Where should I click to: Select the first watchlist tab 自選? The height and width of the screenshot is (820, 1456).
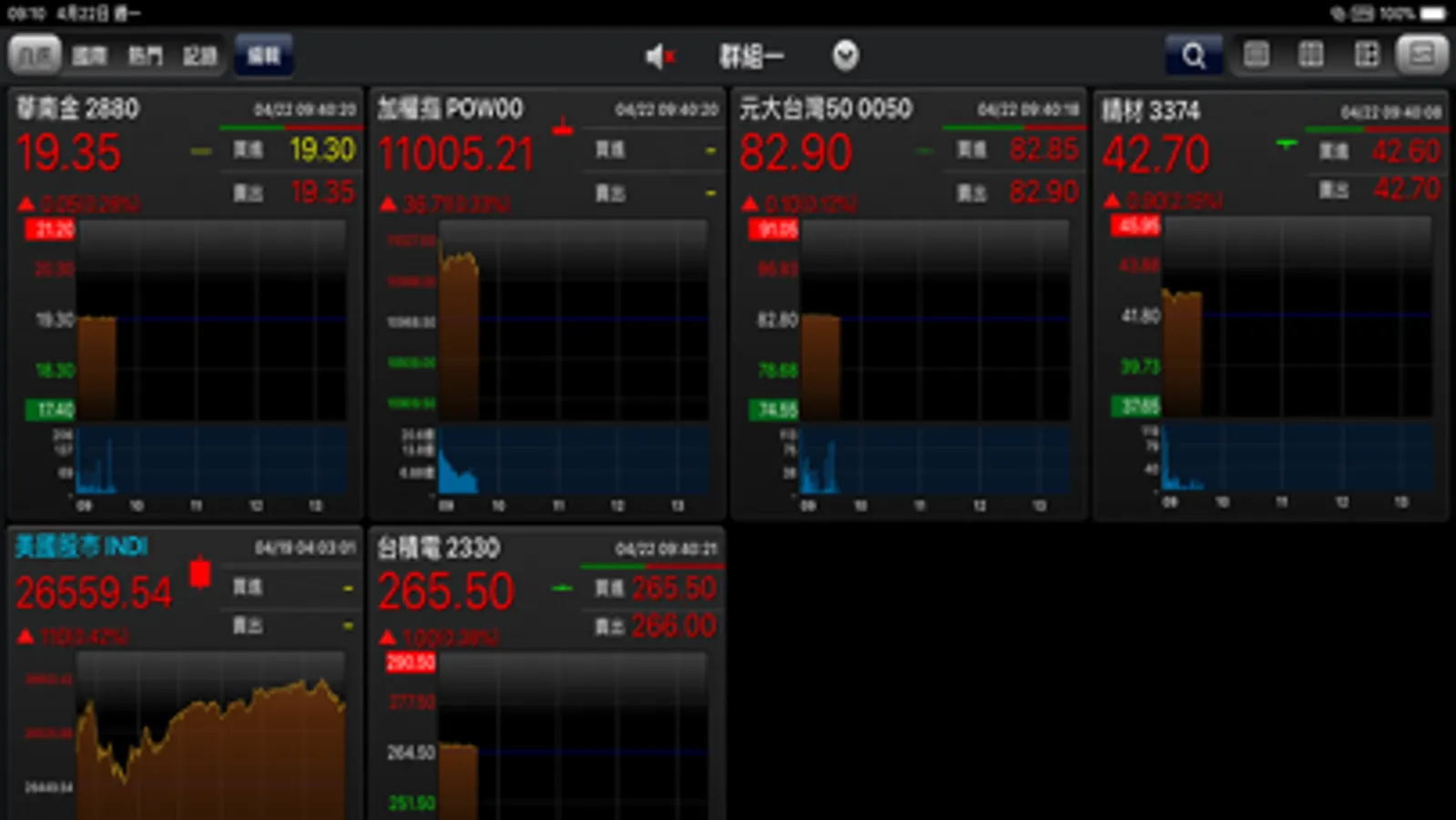coord(35,56)
